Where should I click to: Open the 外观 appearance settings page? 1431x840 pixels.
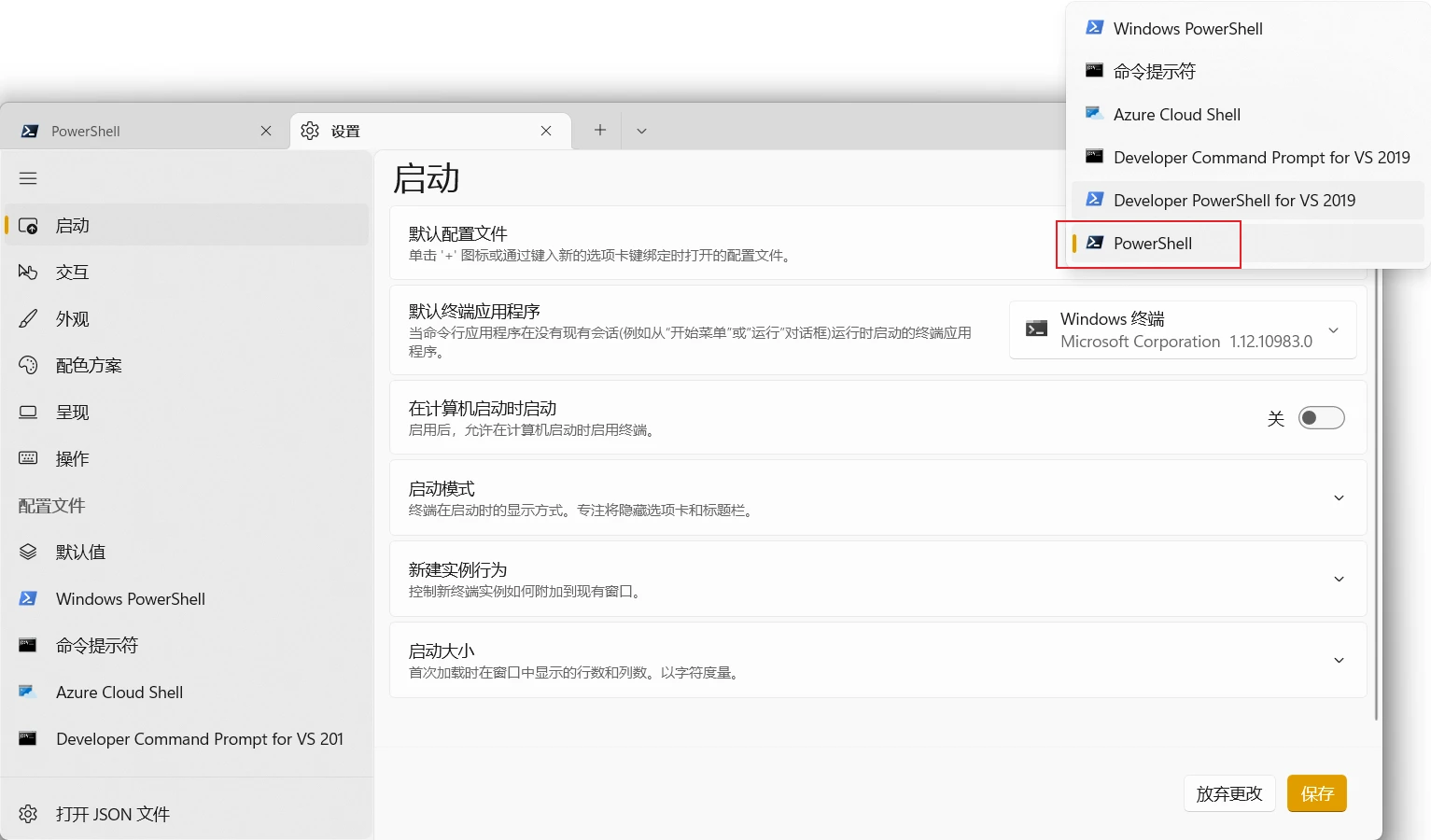pyautogui.click(x=187, y=318)
